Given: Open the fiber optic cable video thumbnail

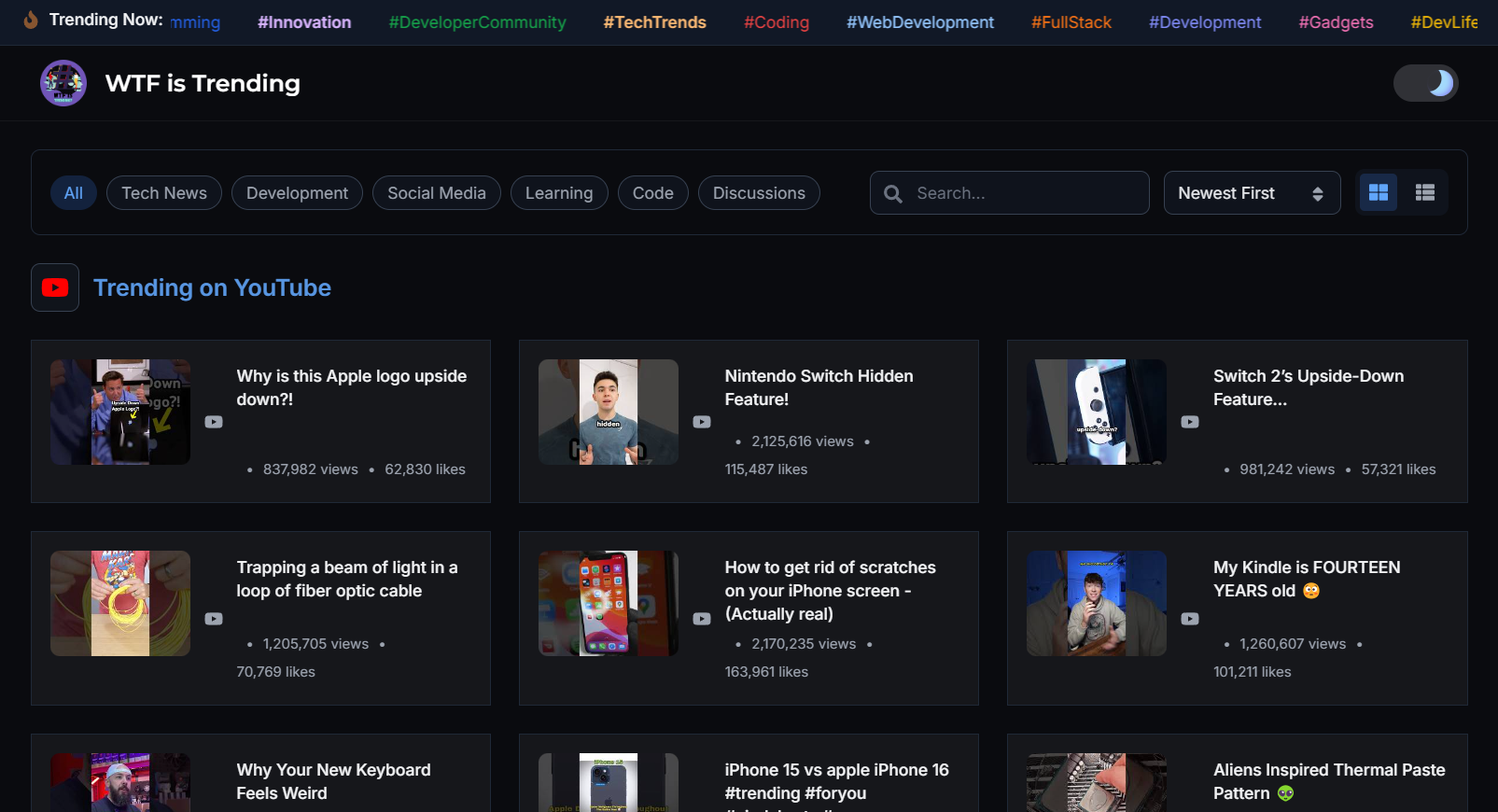Looking at the screenshot, I should click(120, 603).
